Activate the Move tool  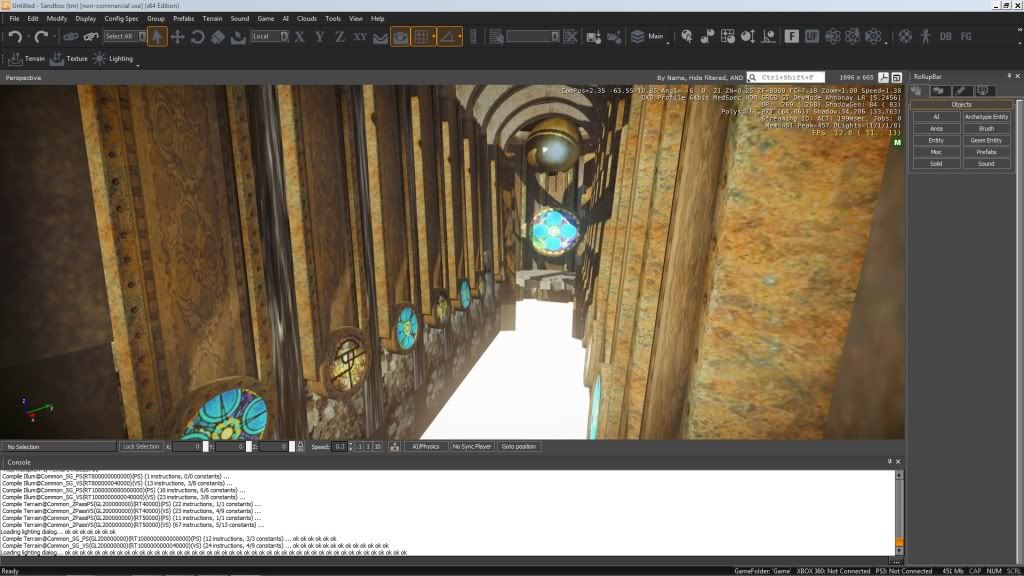pos(177,37)
